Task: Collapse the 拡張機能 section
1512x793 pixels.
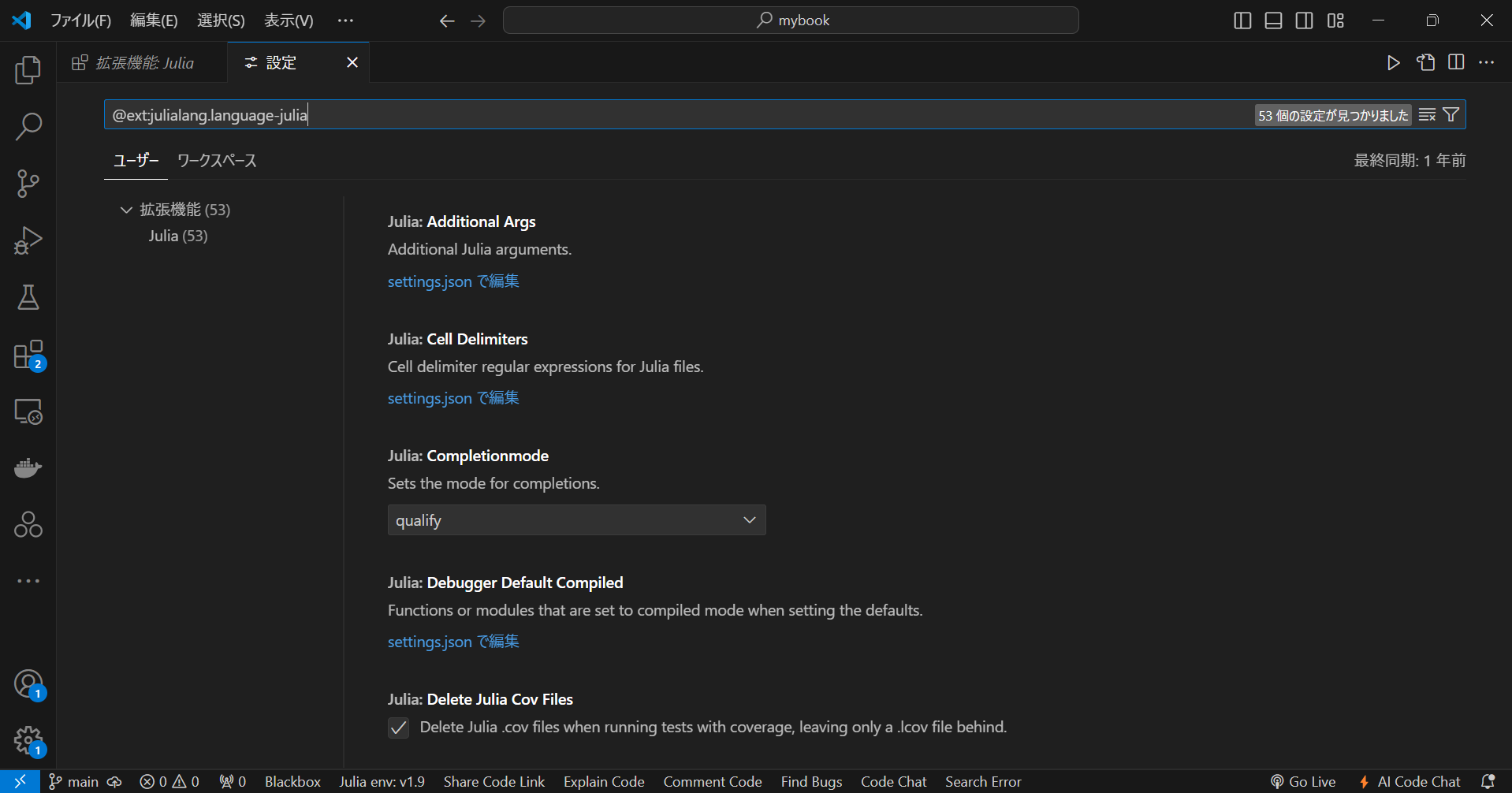Action: click(x=126, y=209)
